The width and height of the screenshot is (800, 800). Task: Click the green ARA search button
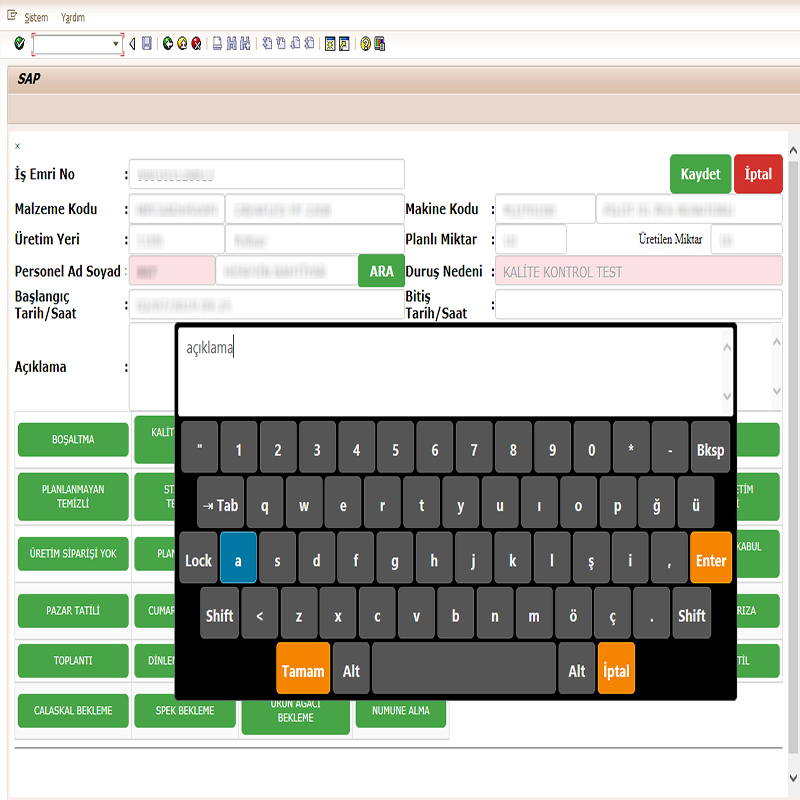(381, 271)
